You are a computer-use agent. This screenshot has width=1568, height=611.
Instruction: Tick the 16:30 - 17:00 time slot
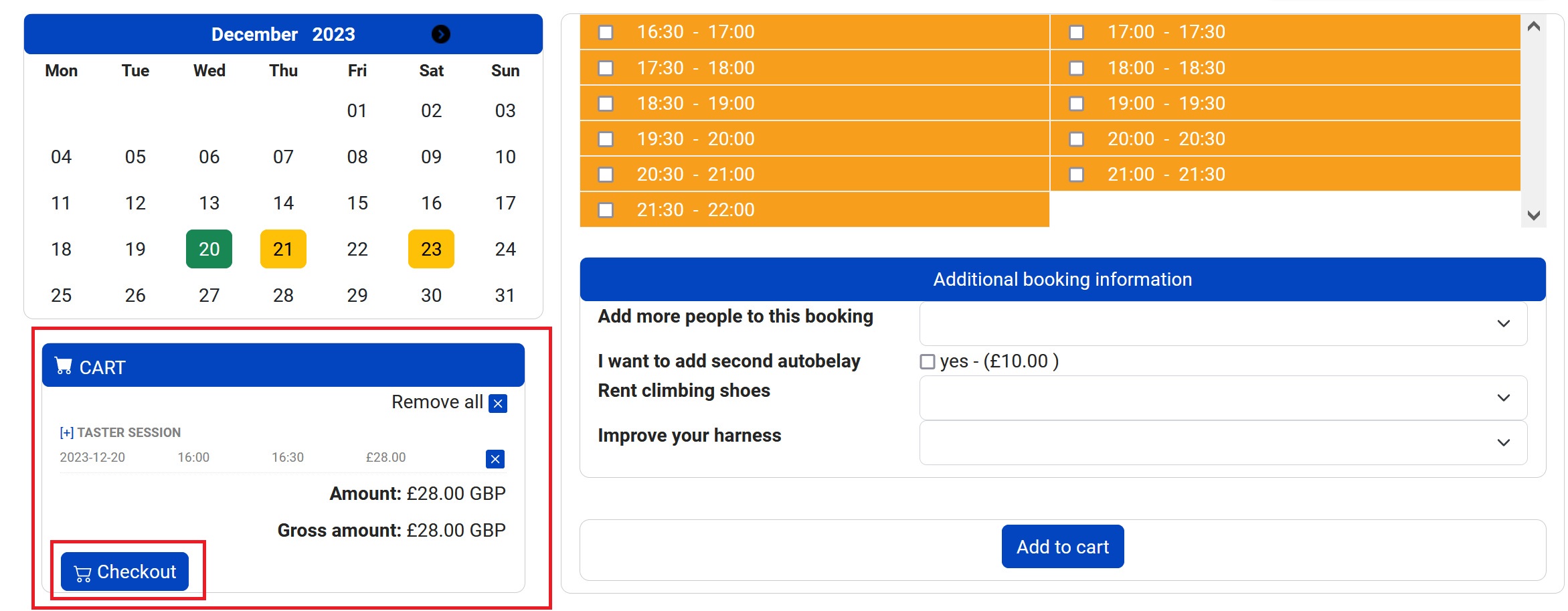pos(606,32)
